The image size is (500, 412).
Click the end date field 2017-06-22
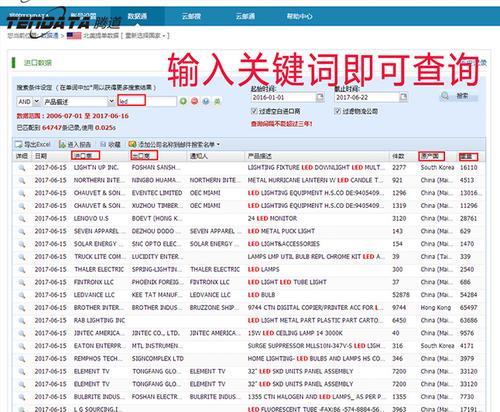[x=367, y=97]
